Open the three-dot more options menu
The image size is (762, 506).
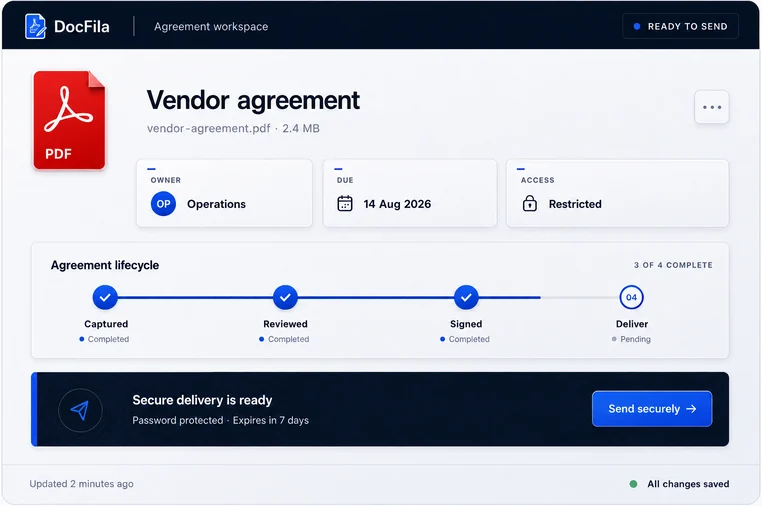[711, 107]
